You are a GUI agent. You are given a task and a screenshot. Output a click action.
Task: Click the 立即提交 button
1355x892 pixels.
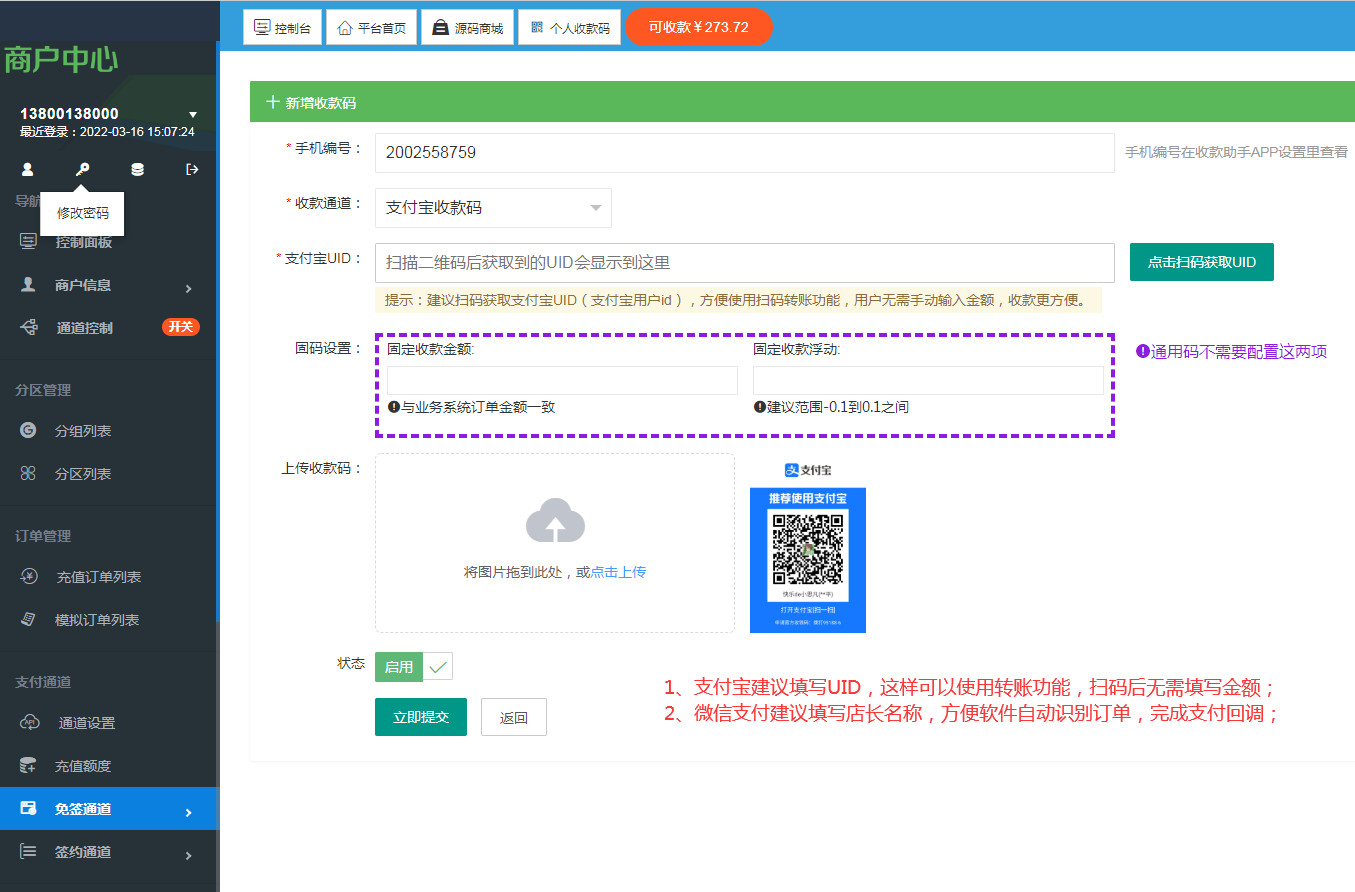pos(420,717)
